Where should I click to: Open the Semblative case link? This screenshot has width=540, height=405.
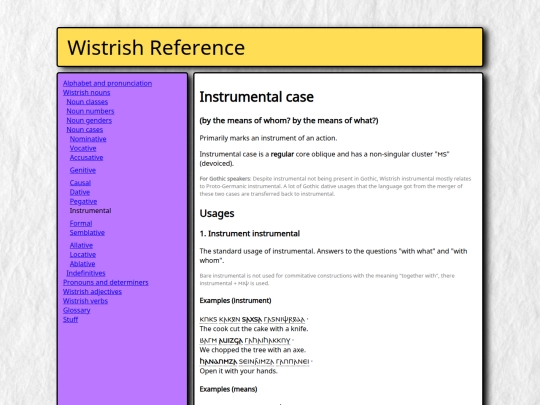[87, 233]
